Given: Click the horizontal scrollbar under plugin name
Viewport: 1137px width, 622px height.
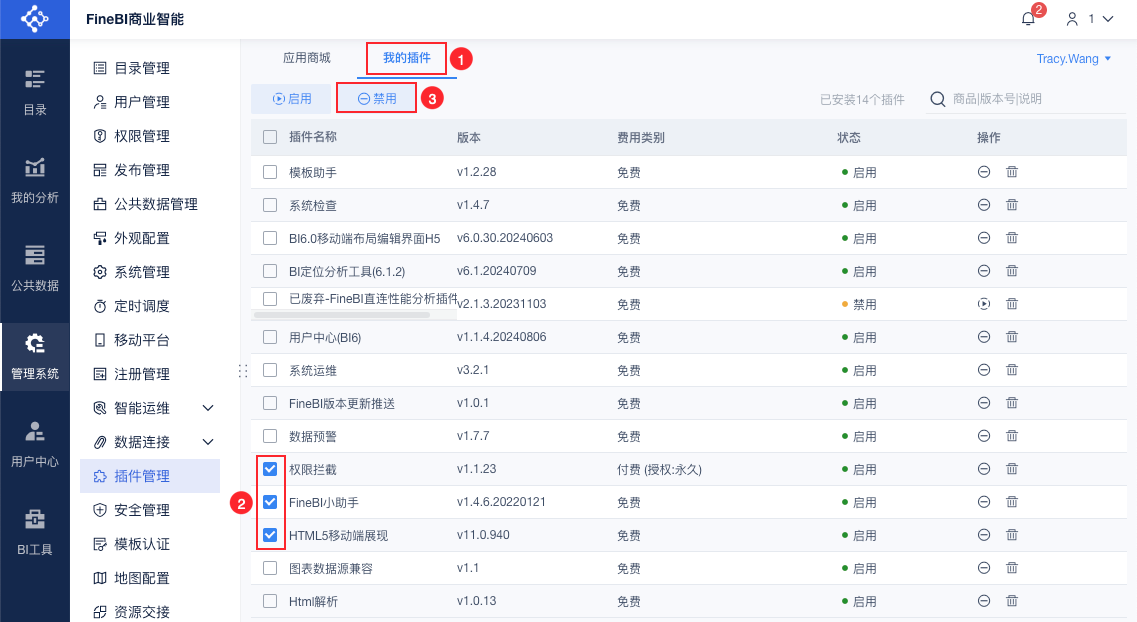Looking at the screenshot, I should coord(342,315).
